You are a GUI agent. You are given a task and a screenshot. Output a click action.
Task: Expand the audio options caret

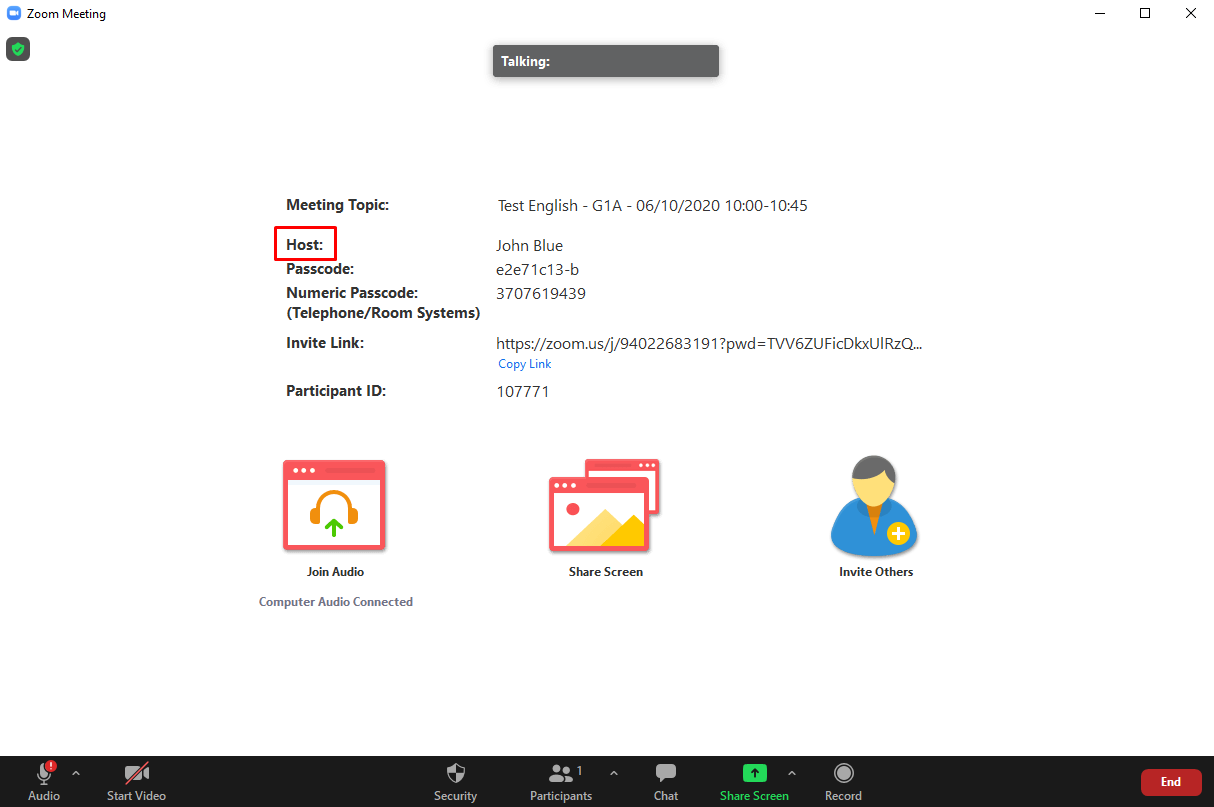[x=76, y=773]
